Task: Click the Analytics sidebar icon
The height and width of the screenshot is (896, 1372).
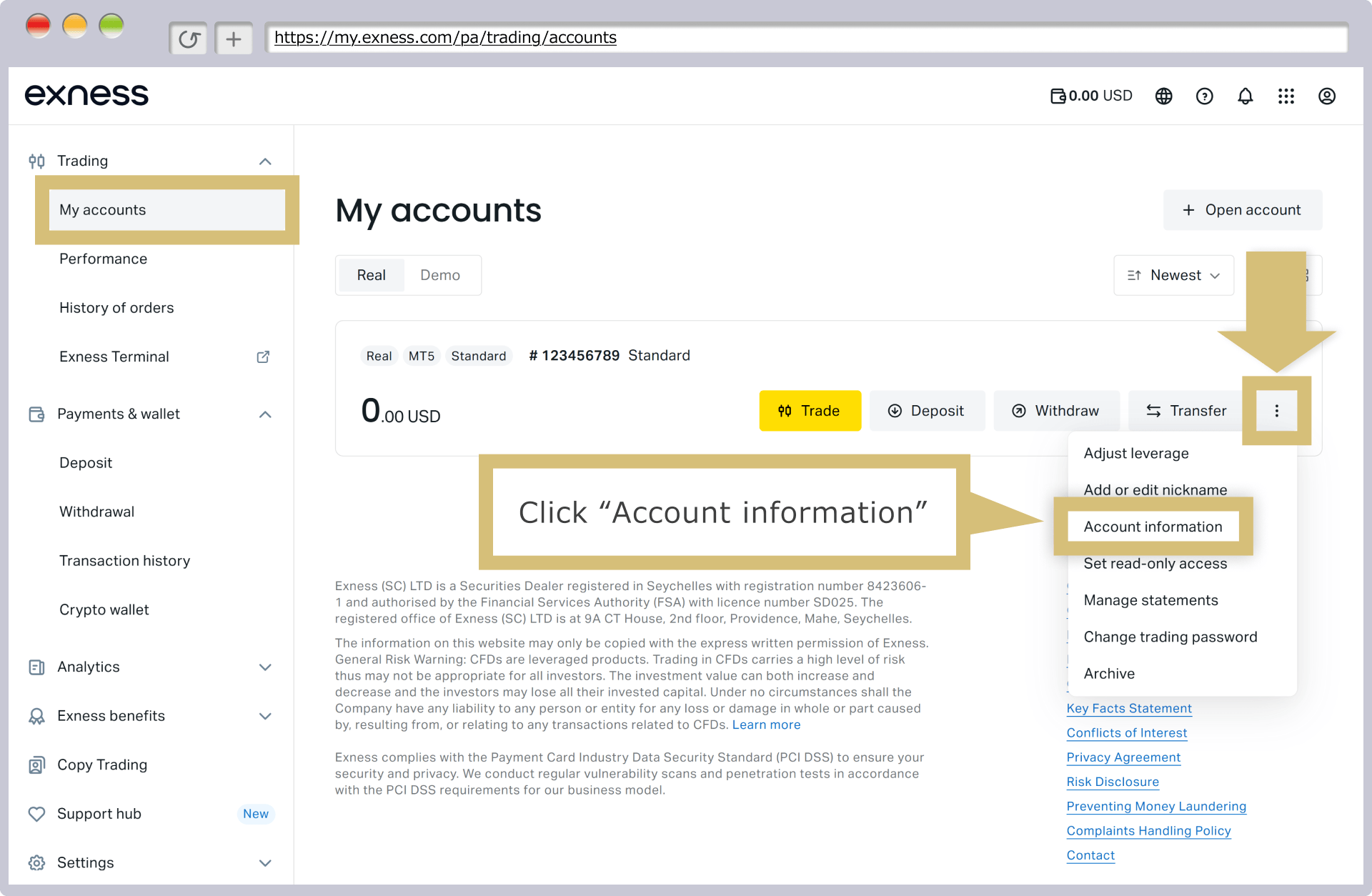Action: point(36,667)
